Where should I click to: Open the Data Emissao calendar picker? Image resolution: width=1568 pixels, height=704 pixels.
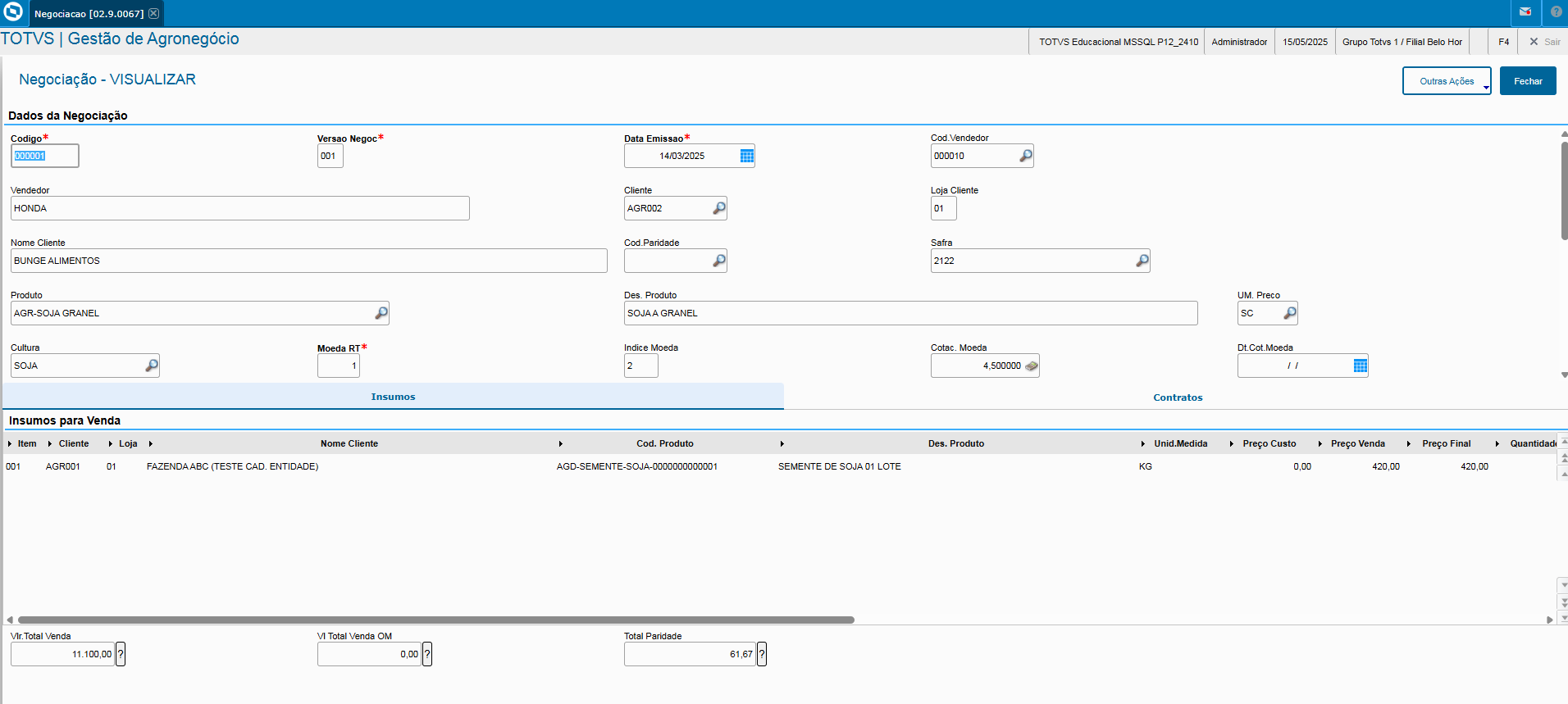(746, 156)
